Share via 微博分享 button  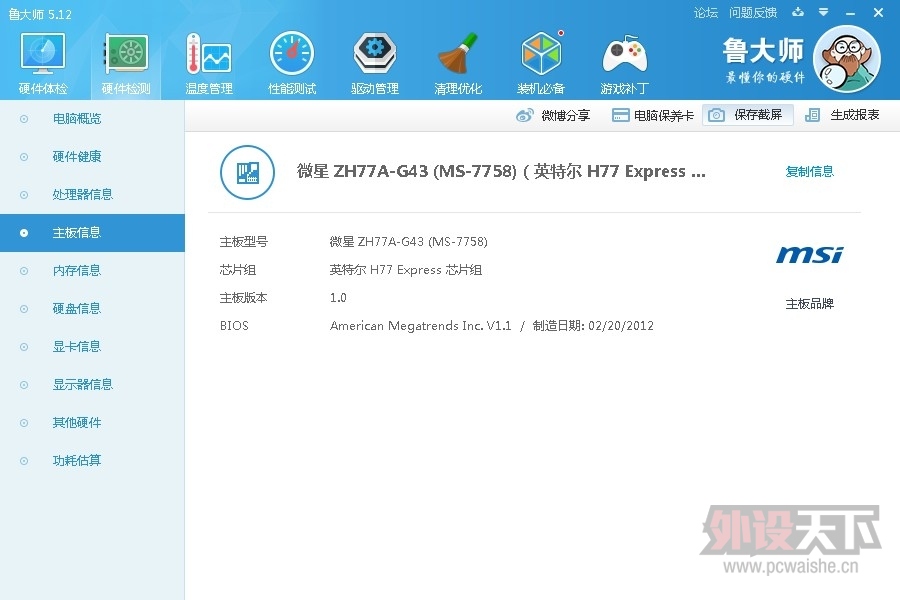[x=554, y=116]
